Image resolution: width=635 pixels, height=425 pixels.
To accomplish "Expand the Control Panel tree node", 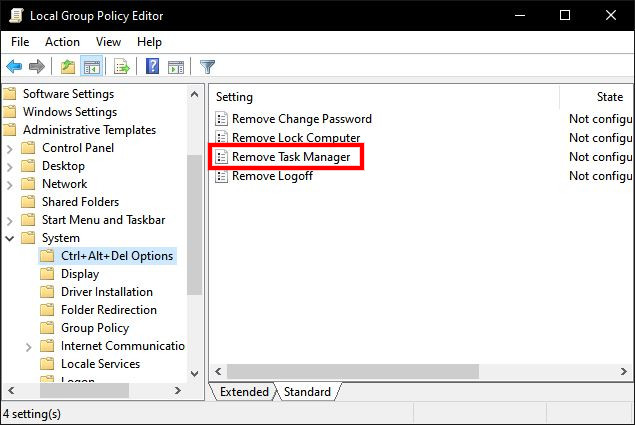I will pos(10,149).
